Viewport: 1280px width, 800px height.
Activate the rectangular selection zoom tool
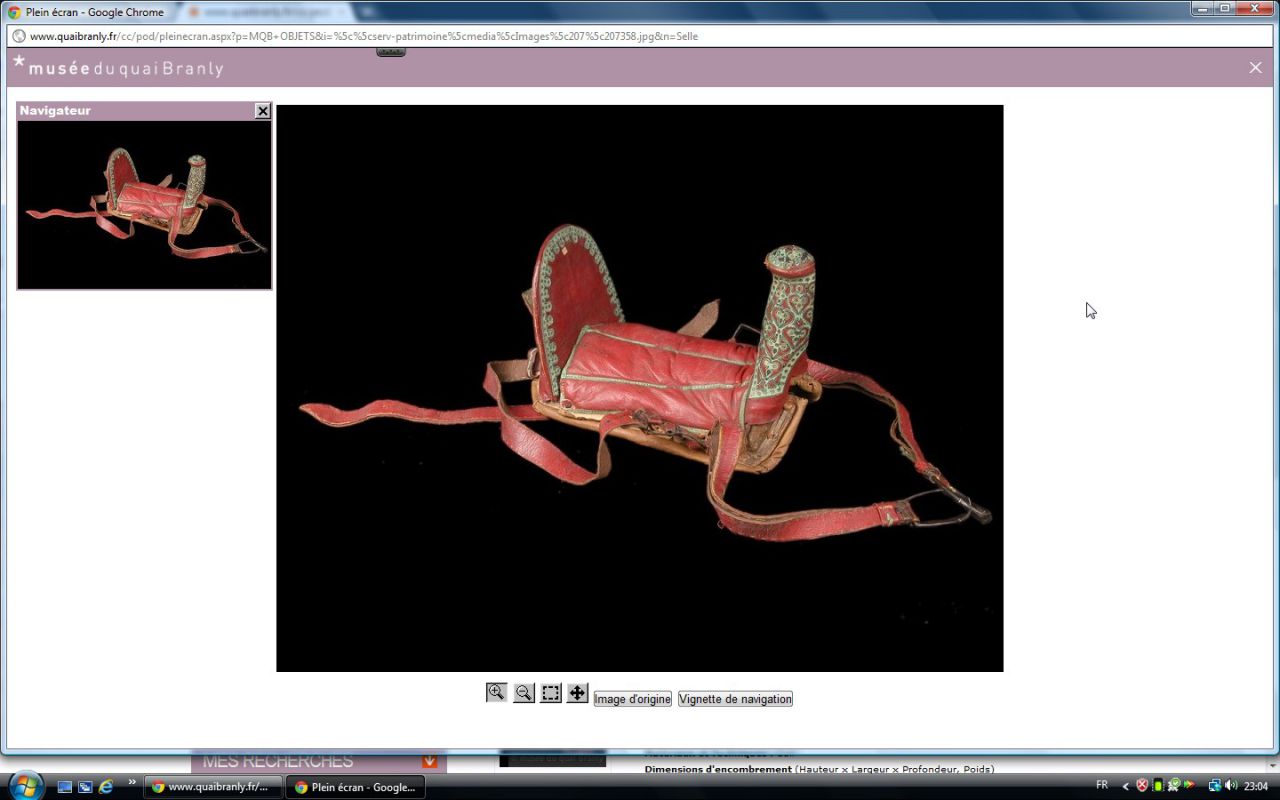coord(551,693)
